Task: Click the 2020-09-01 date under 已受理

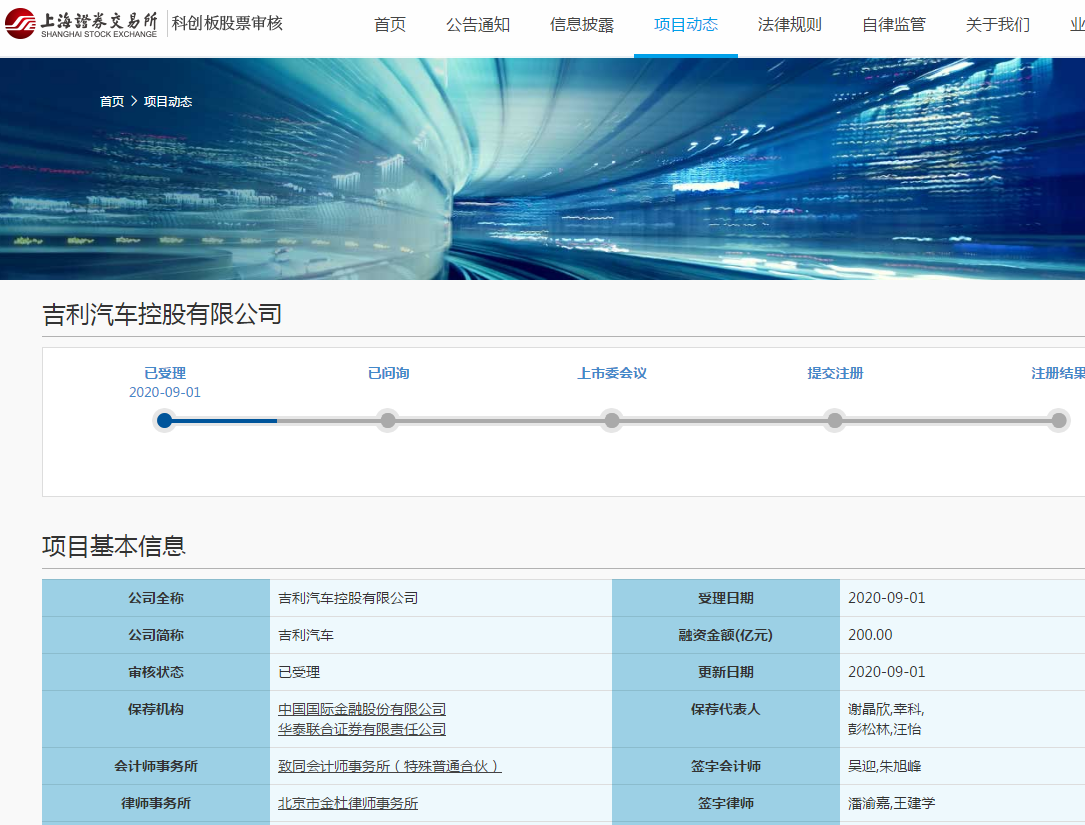Action: click(x=165, y=392)
